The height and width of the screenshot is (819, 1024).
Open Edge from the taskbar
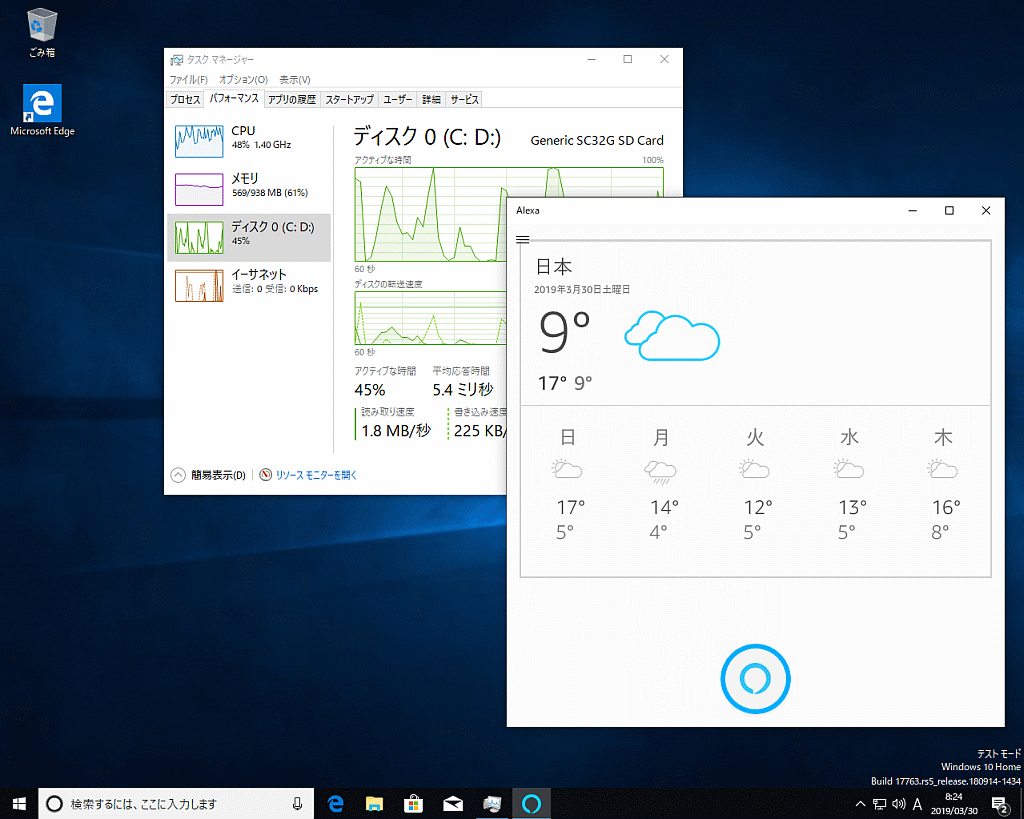336,804
